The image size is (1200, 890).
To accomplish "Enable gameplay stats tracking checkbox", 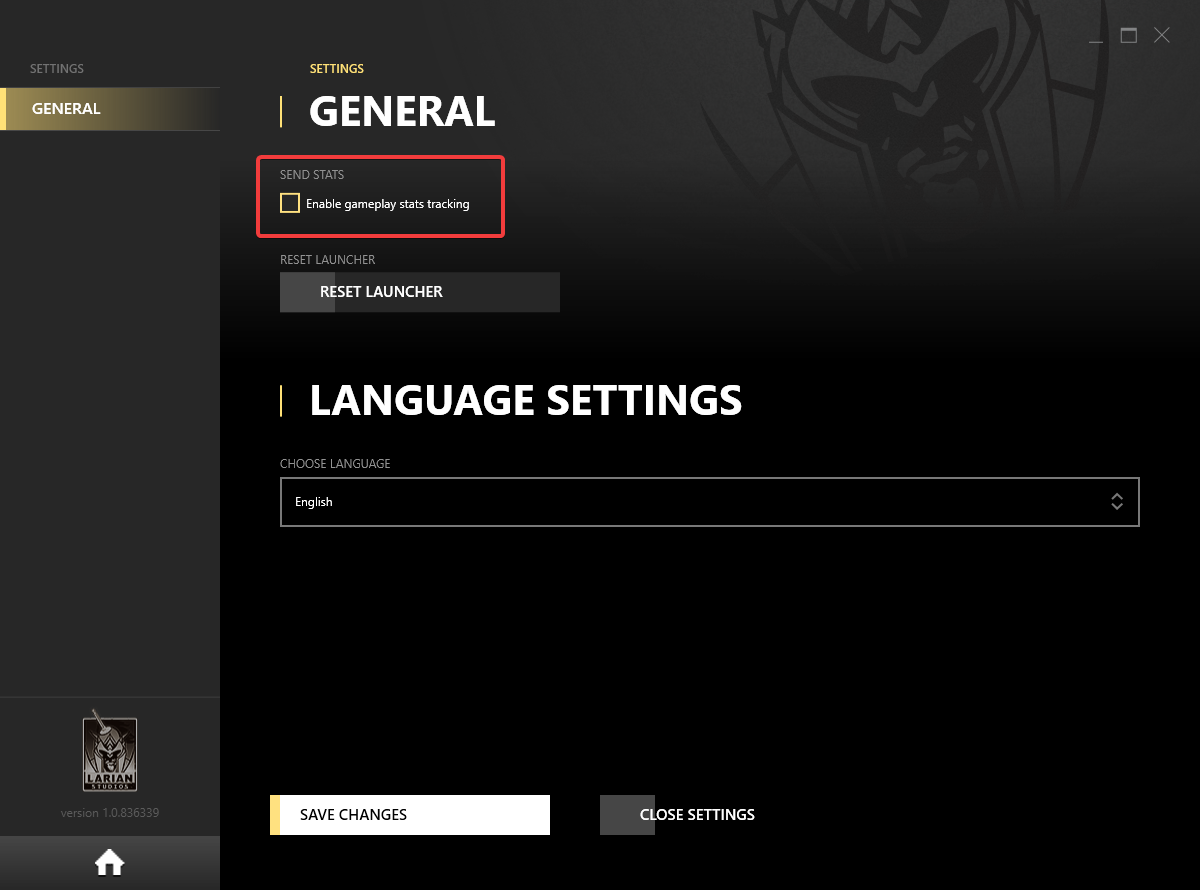I will (290, 203).
